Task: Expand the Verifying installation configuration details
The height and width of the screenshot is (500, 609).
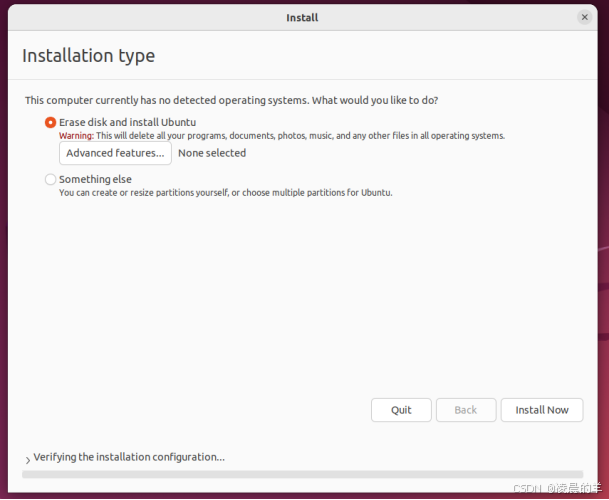Action: click(x=28, y=460)
